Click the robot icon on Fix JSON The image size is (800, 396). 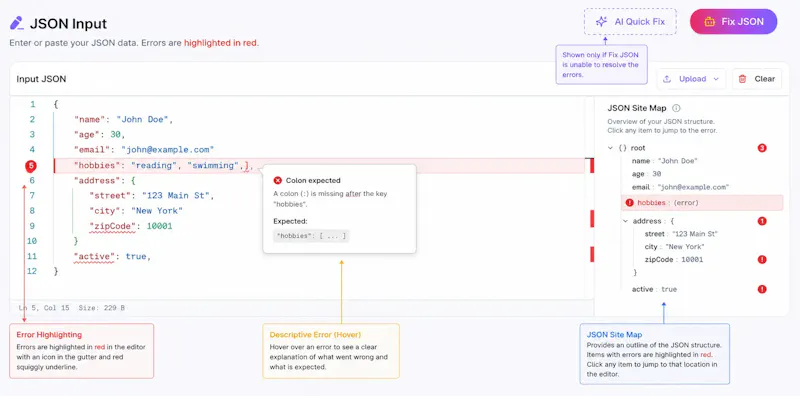click(710, 21)
